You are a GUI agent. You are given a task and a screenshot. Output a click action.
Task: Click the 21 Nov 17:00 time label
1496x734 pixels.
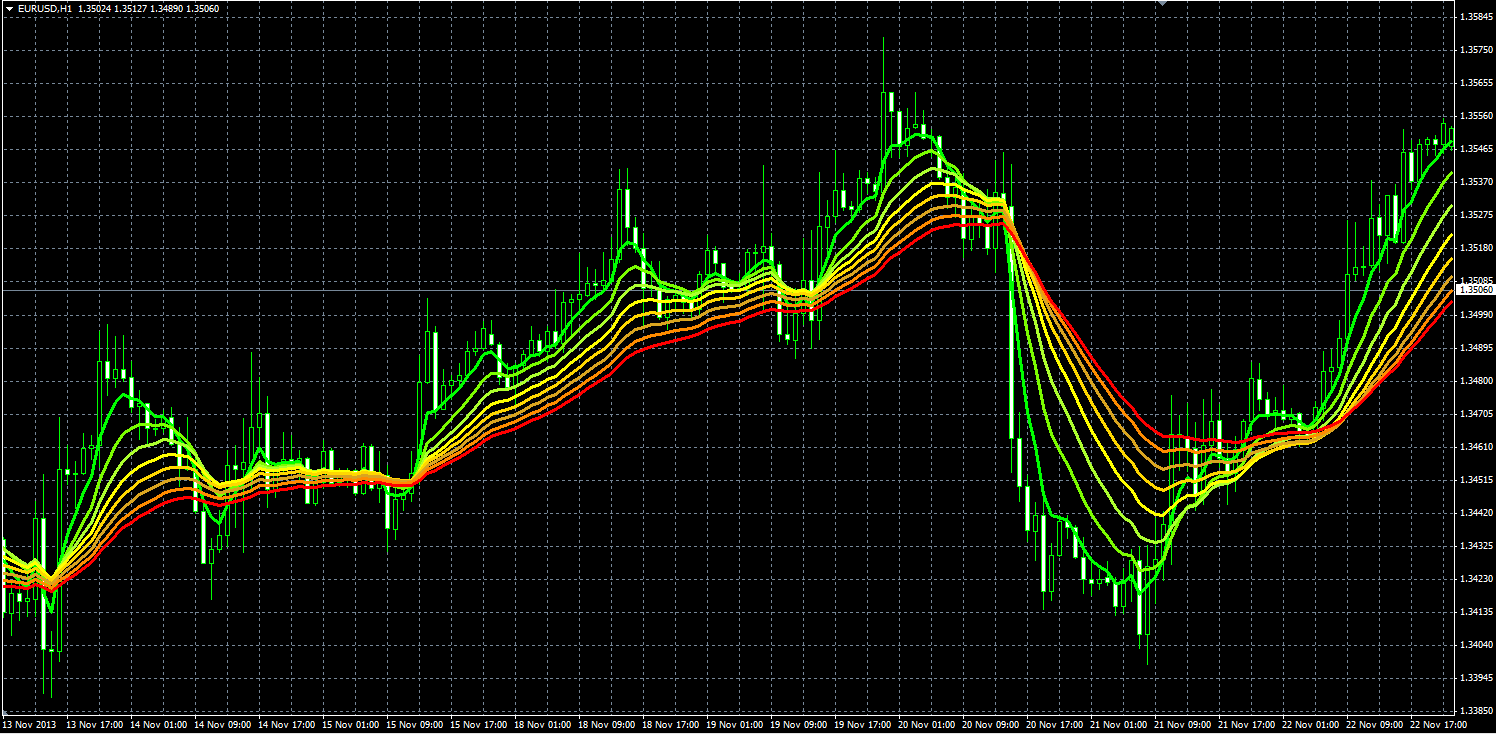1249,724
